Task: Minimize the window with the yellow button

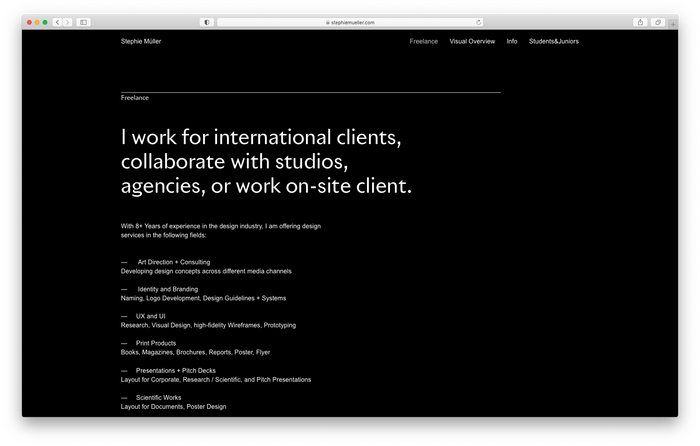Action: coord(37,22)
